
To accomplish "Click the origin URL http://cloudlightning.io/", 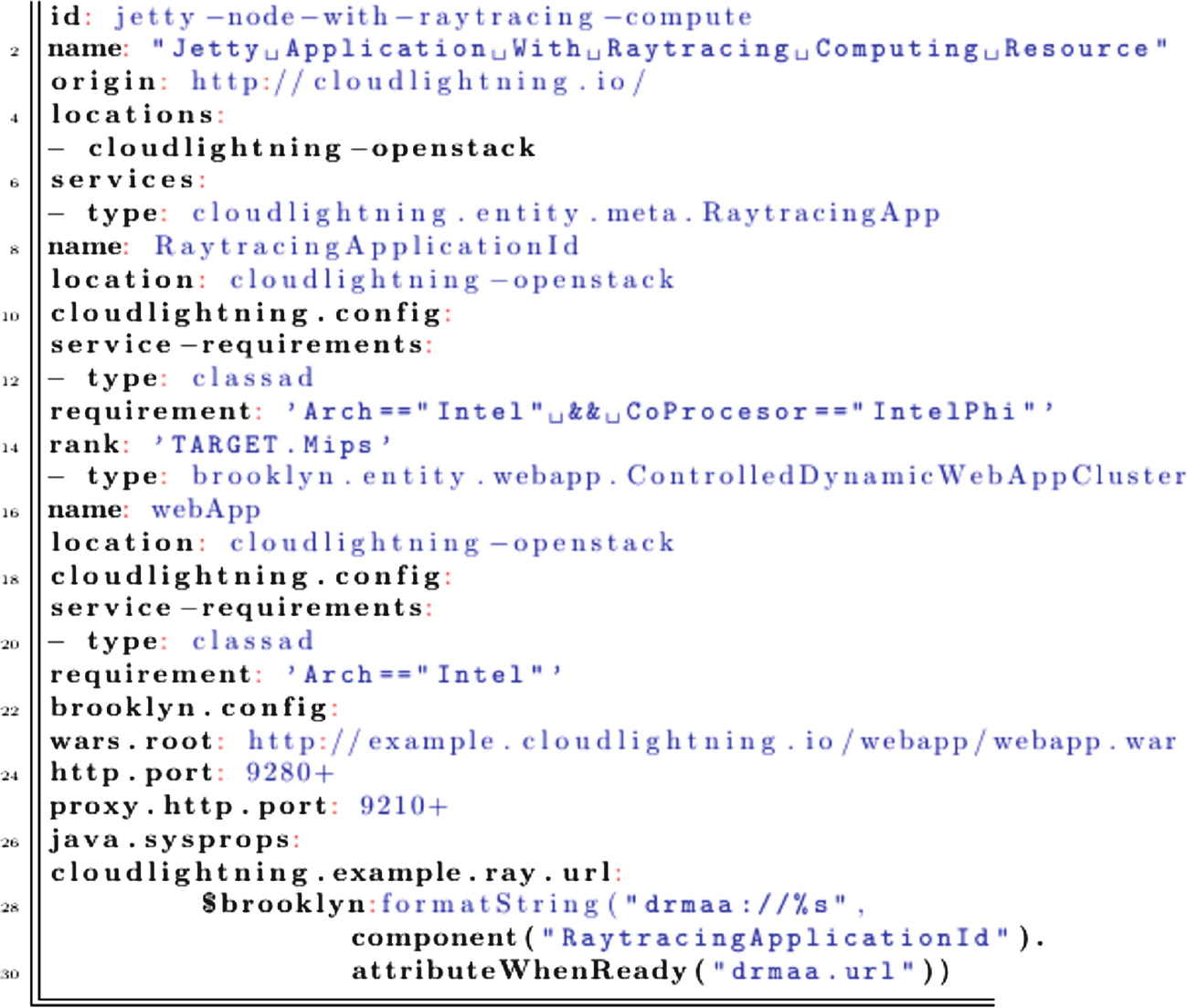I will coord(419,81).
